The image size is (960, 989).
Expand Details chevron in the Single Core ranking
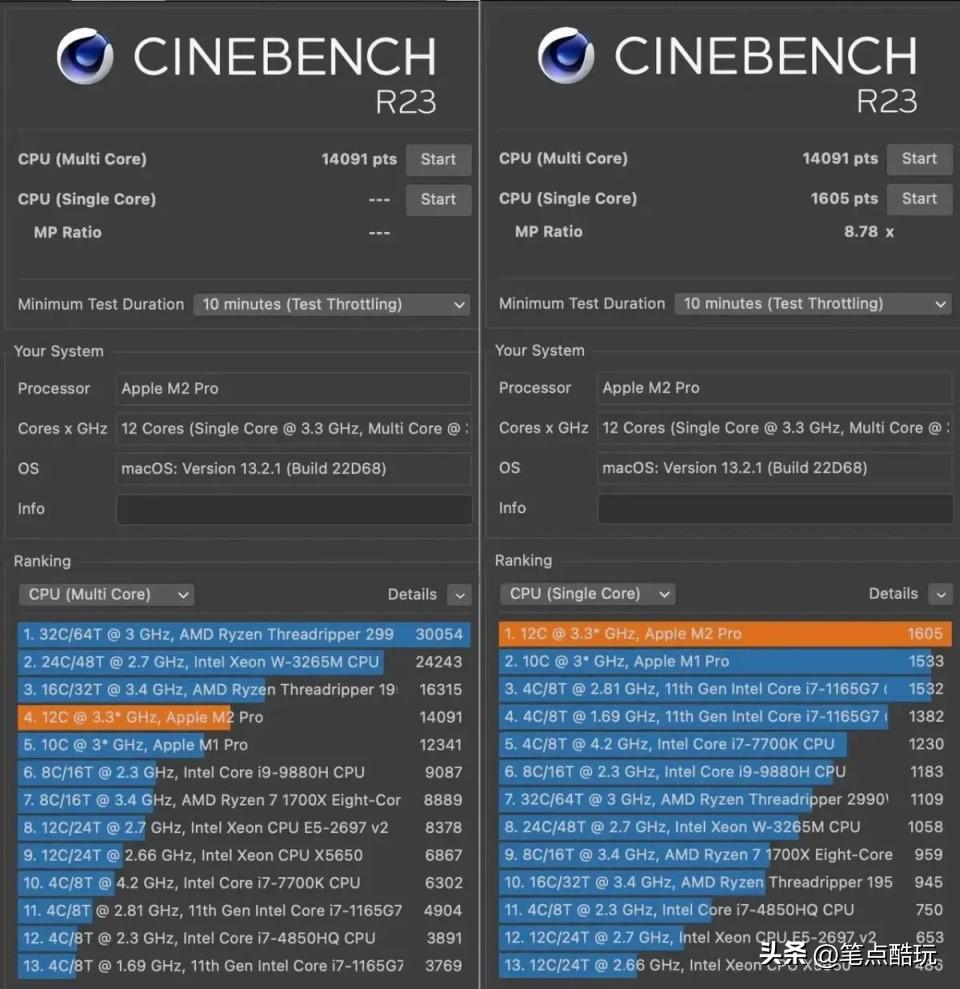(x=940, y=594)
